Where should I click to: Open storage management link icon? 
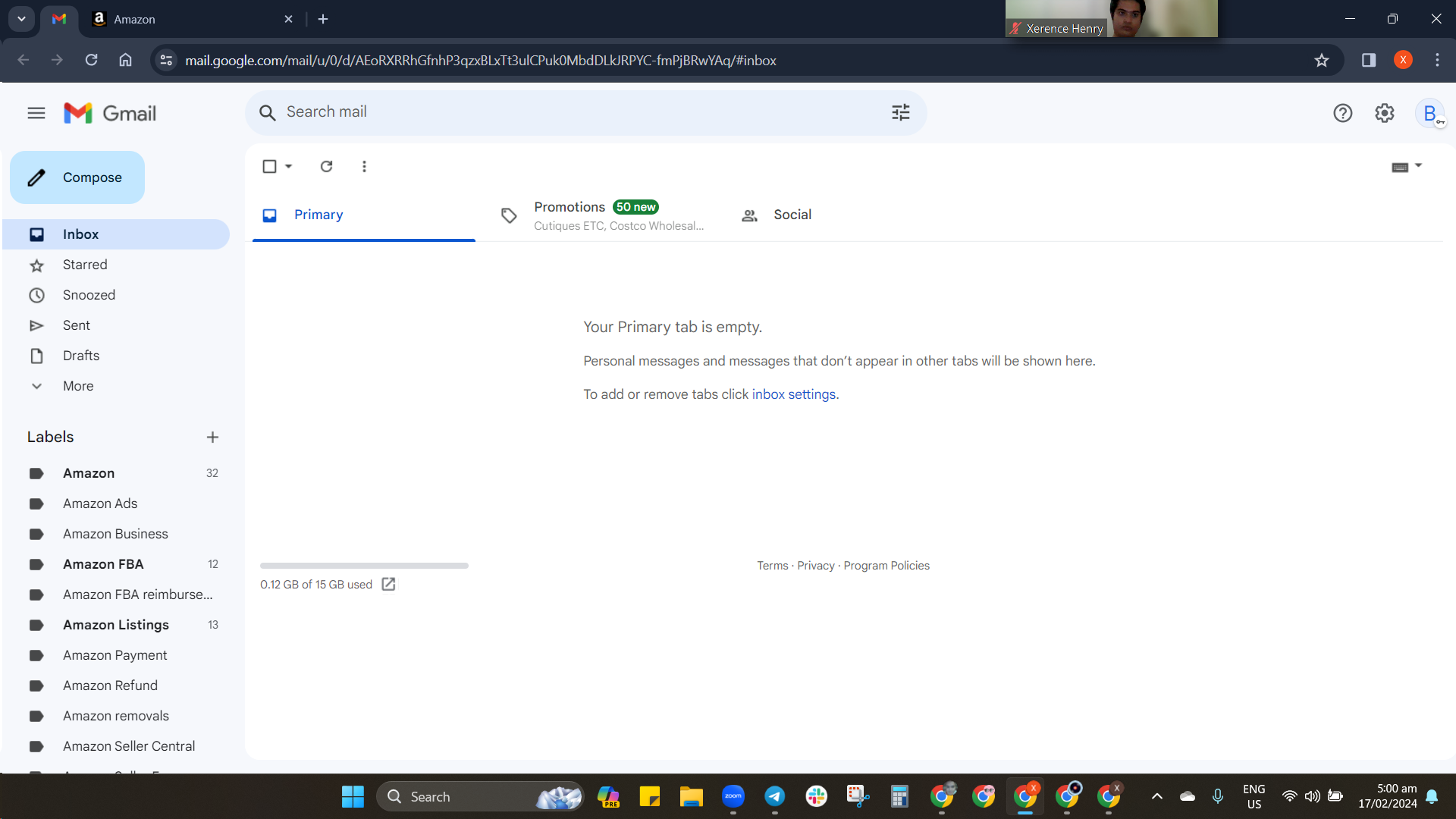(388, 584)
